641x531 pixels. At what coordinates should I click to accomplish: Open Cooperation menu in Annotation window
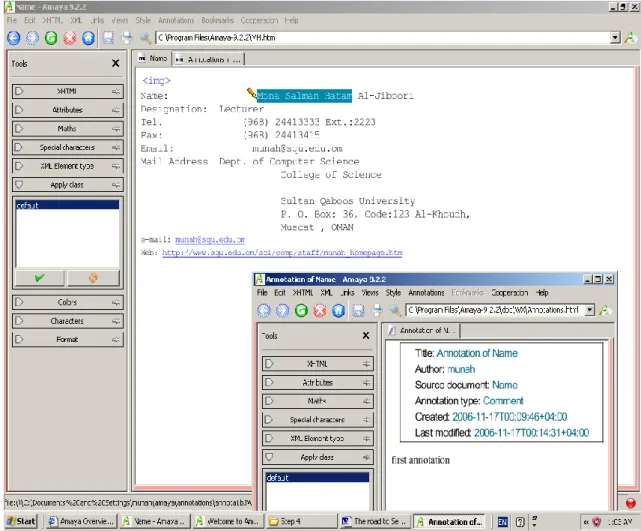click(510, 293)
